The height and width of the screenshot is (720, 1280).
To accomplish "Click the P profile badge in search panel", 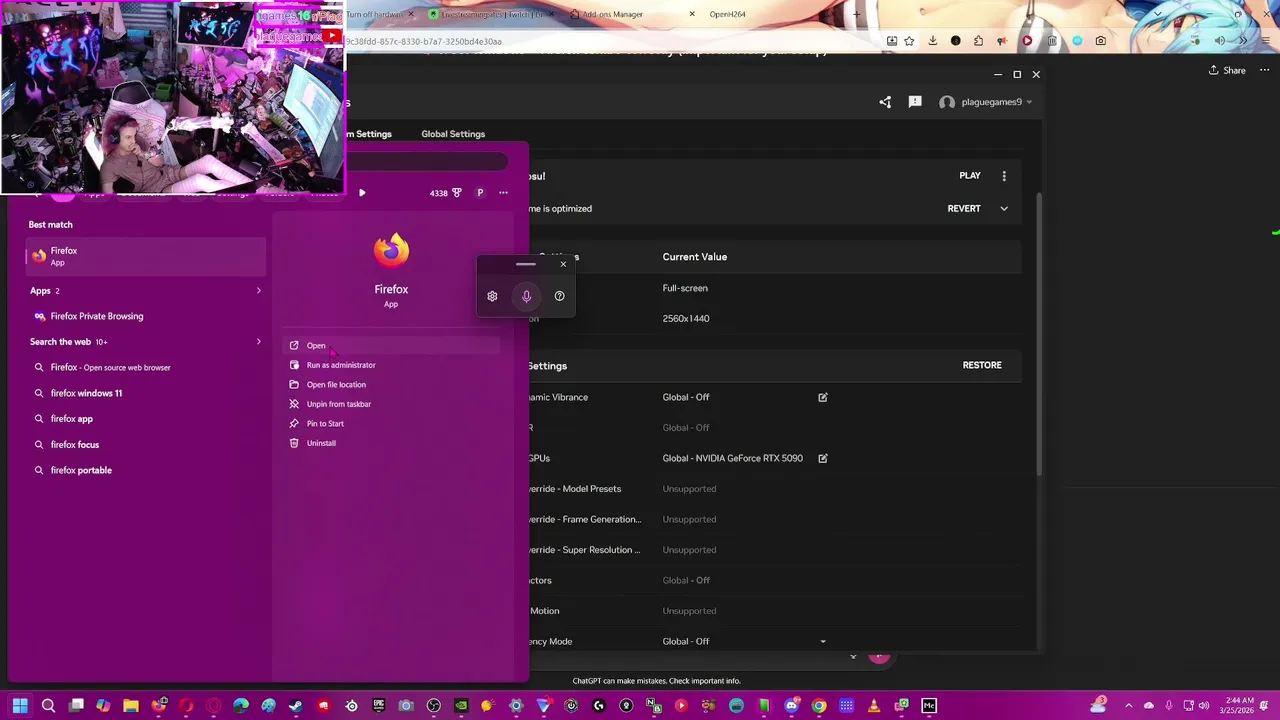I will pyautogui.click(x=480, y=193).
